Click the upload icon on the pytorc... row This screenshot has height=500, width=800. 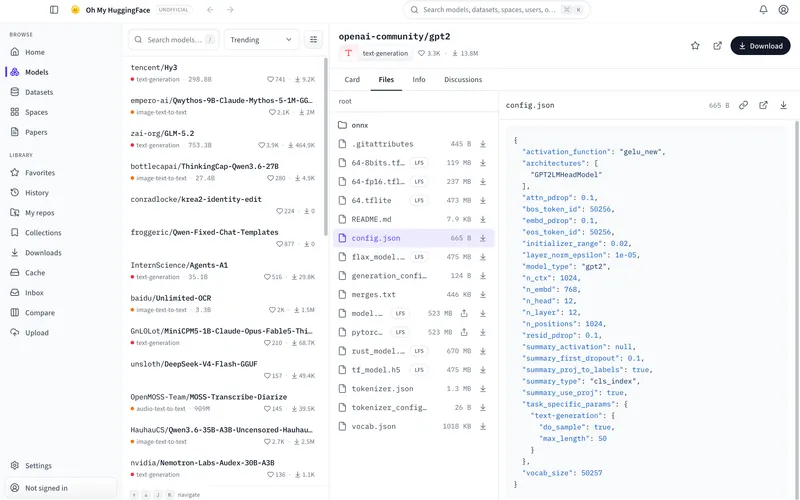click(464, 332)
